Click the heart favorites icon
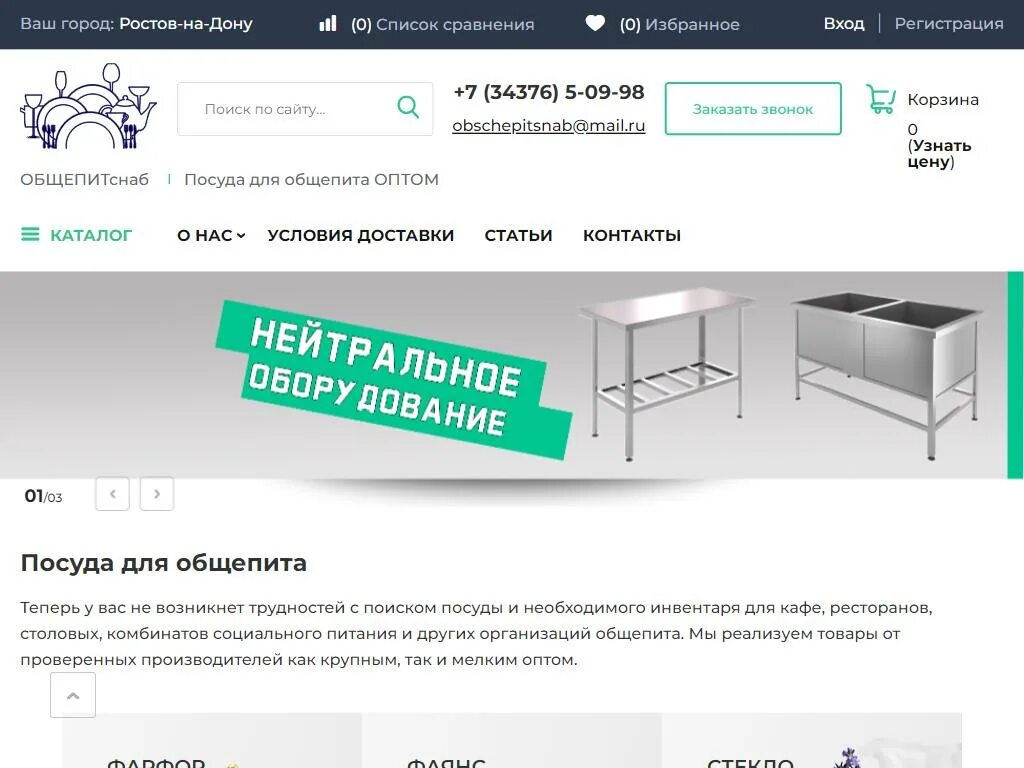1024x768 pixels. [595, 24]
